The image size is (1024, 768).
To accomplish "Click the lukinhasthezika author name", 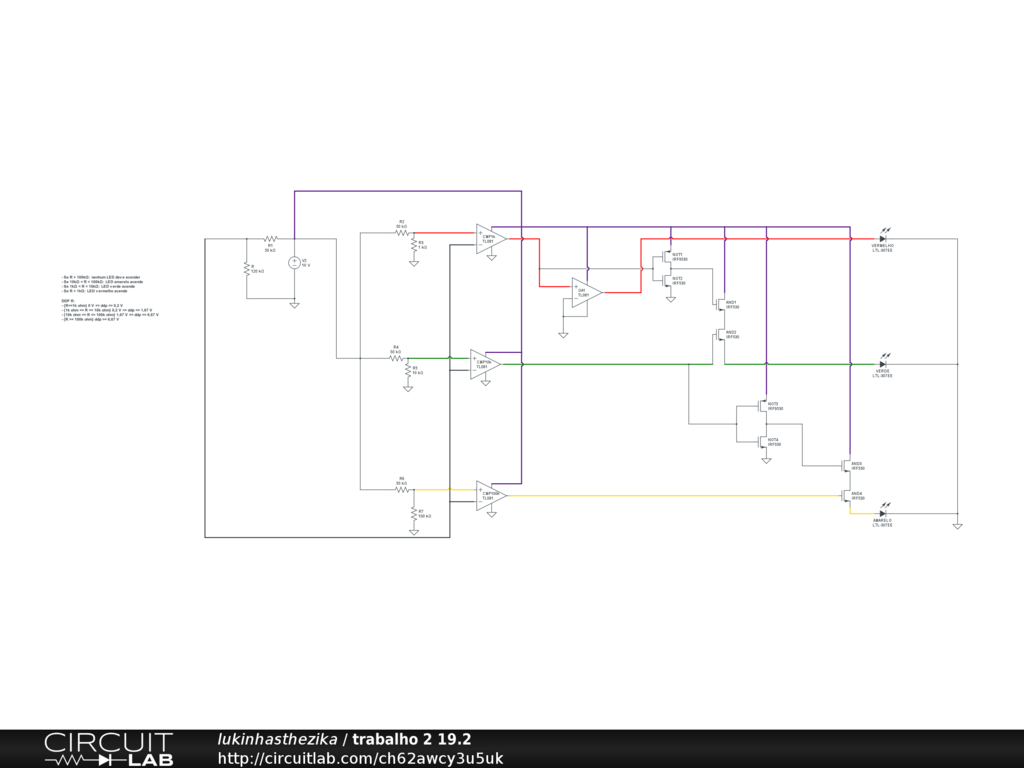I will click(277, 739).
